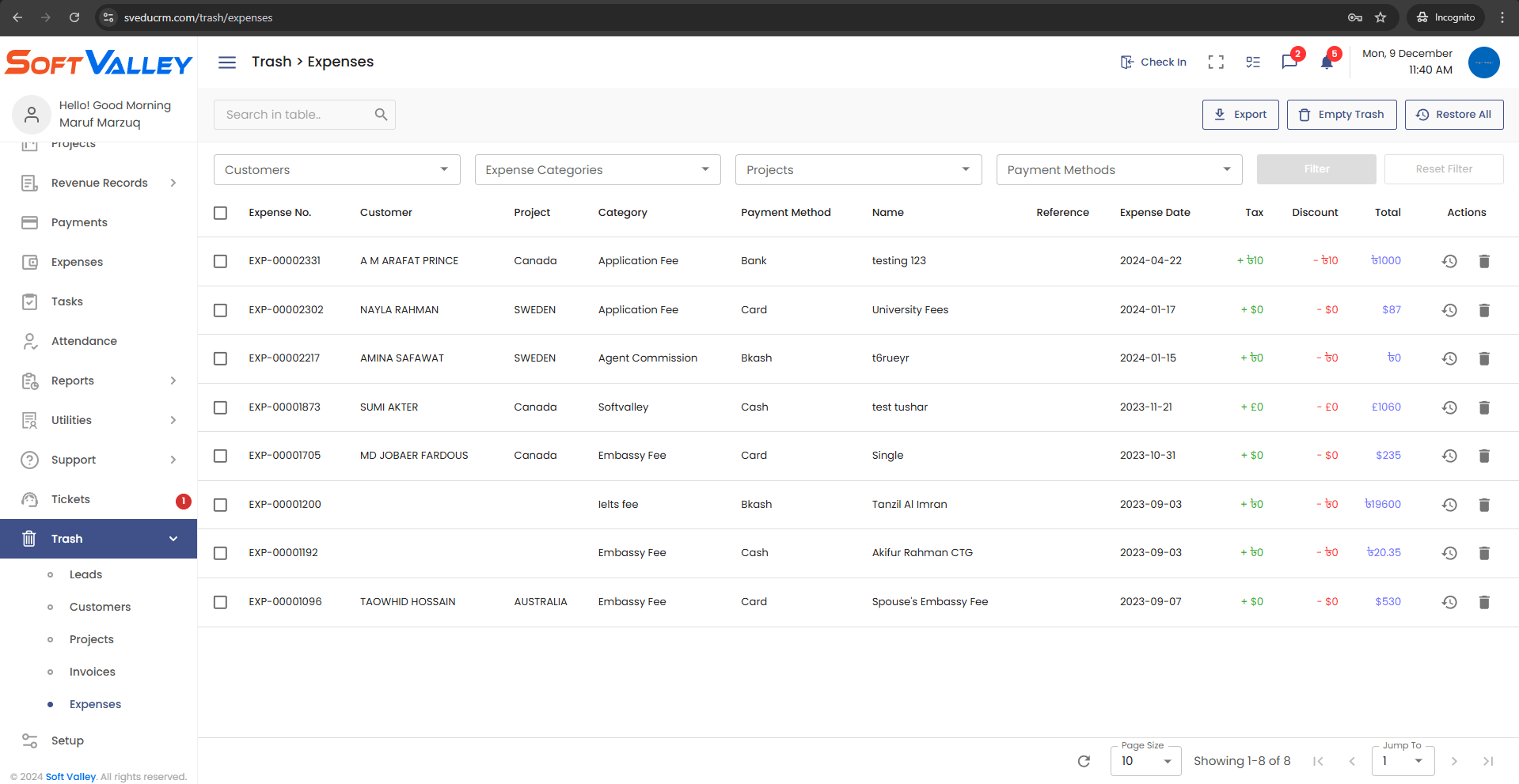Click the Restore All button
The width and height of the screenshot is (1519, 784).
tap(1453, 115)
